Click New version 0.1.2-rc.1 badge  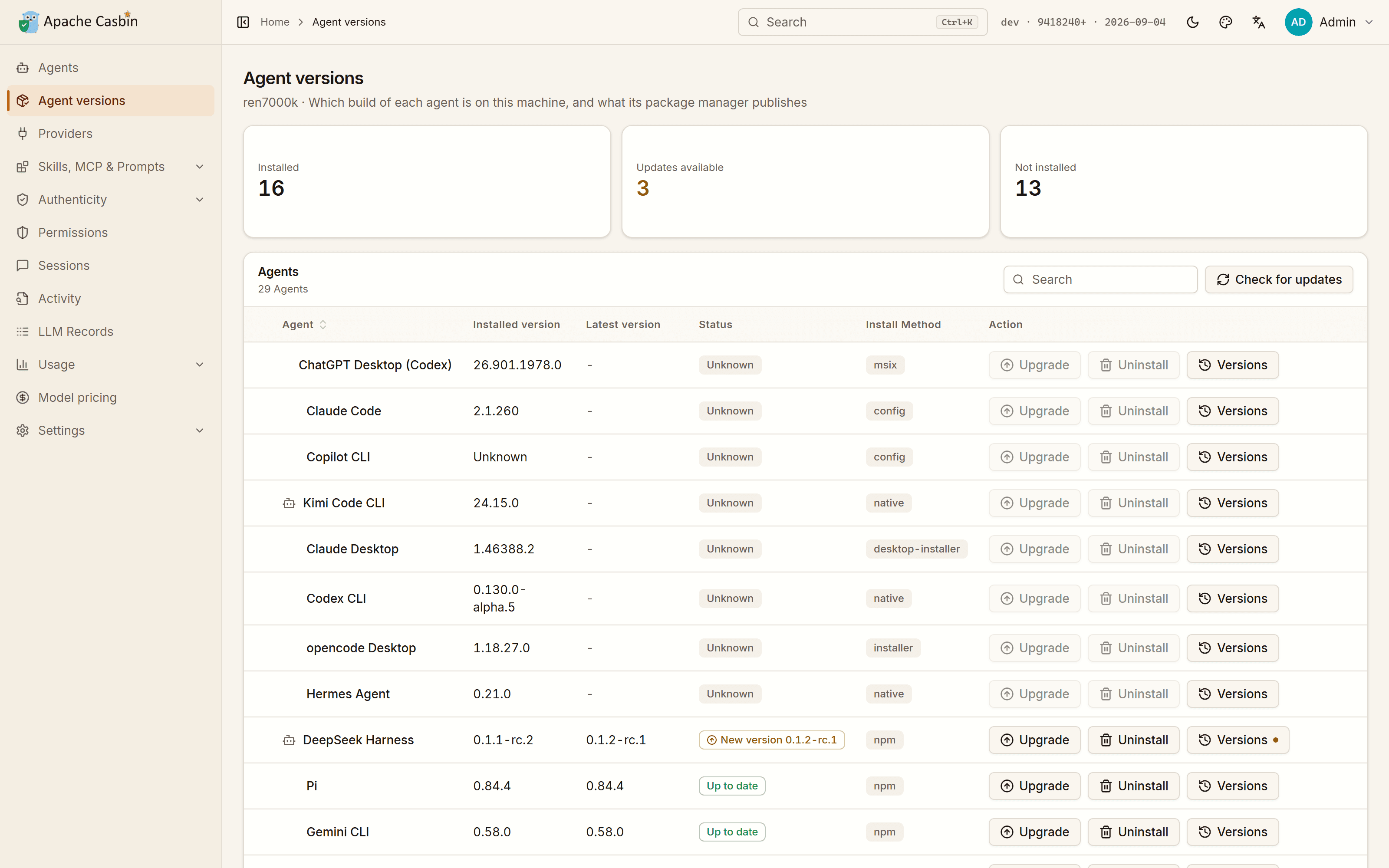coord(771,740)
